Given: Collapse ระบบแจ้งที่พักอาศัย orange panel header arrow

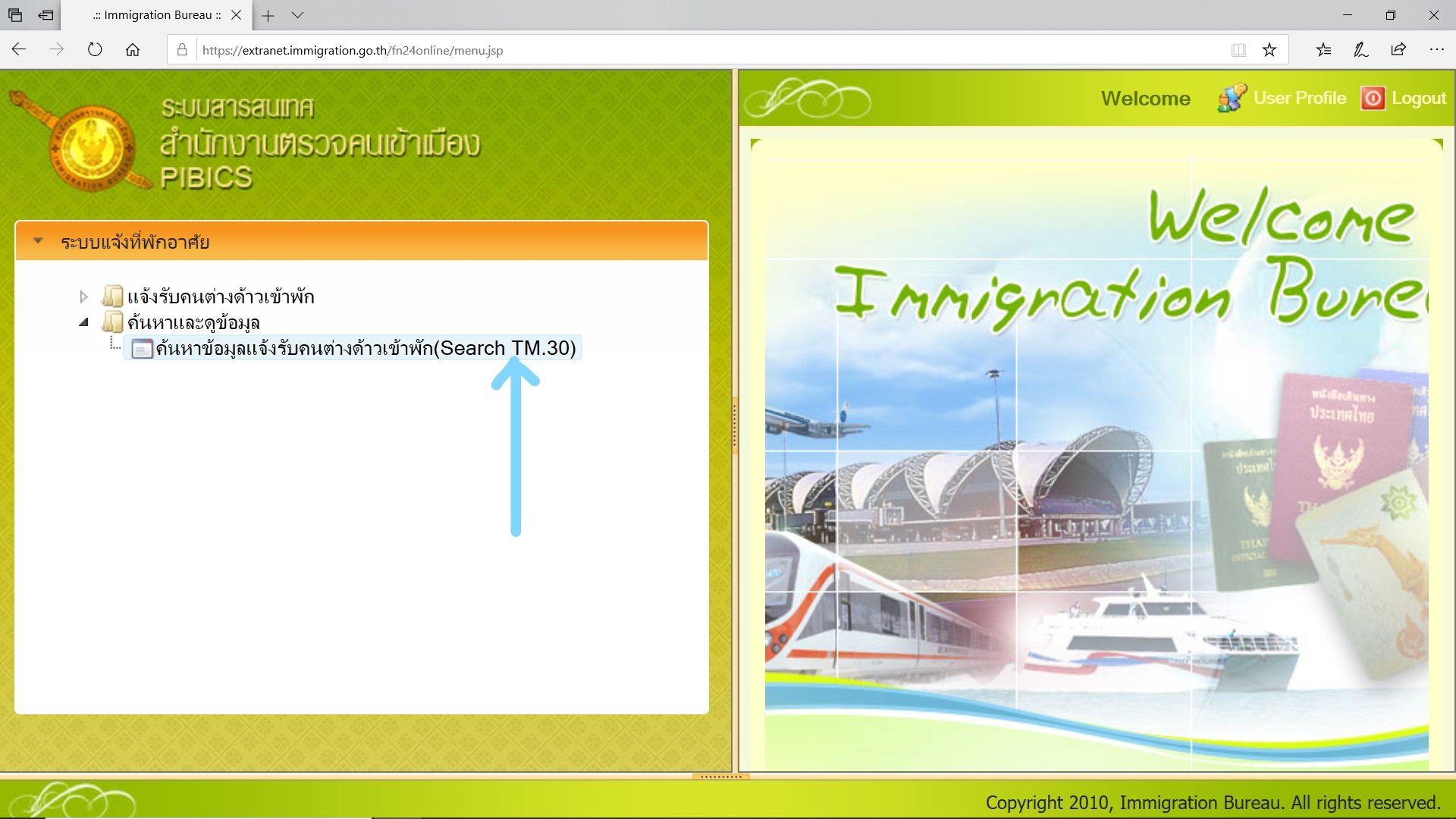Looking at the screenshot, I should pyautogui.click(x=38, y=241).
